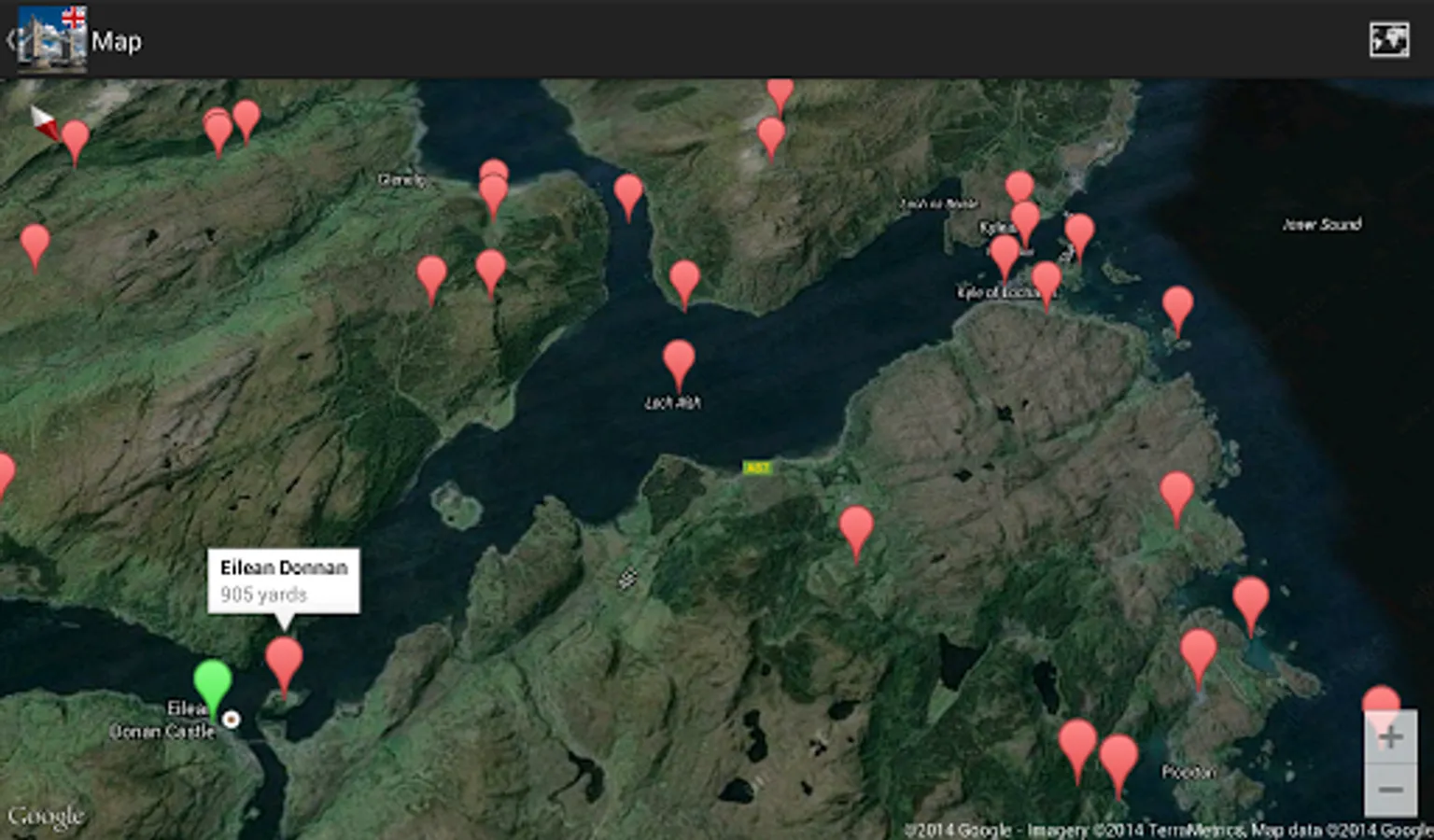Tap the Map title in the action bar
The width and height of the screenshot is (1434, 840).
pyautogui.click(x=119, y=41)
